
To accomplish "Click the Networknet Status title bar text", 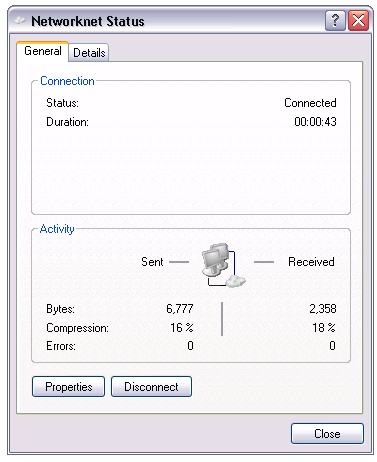I will click(88, 21).
